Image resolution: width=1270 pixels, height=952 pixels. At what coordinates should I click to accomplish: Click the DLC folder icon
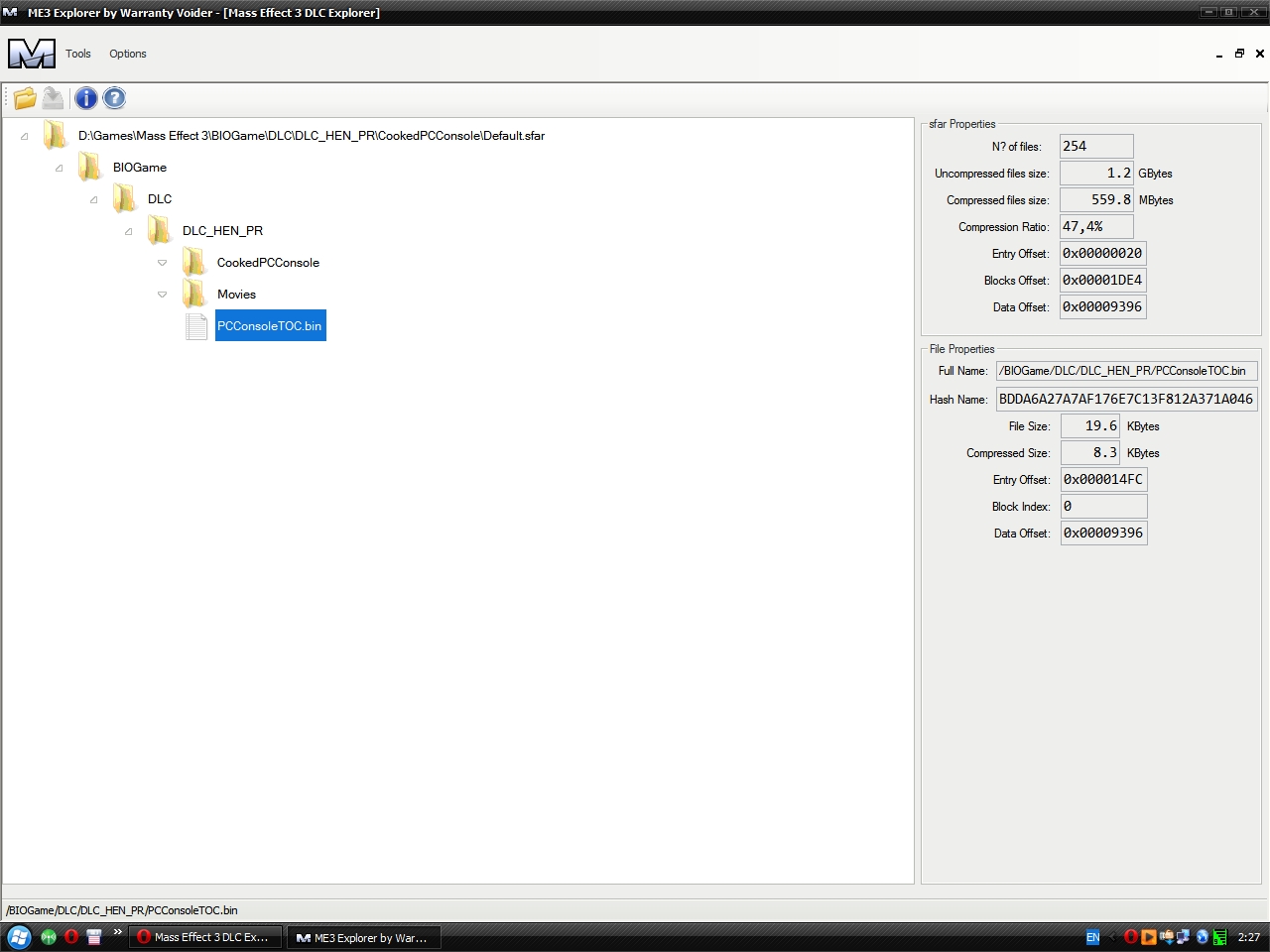click(125, 199)
